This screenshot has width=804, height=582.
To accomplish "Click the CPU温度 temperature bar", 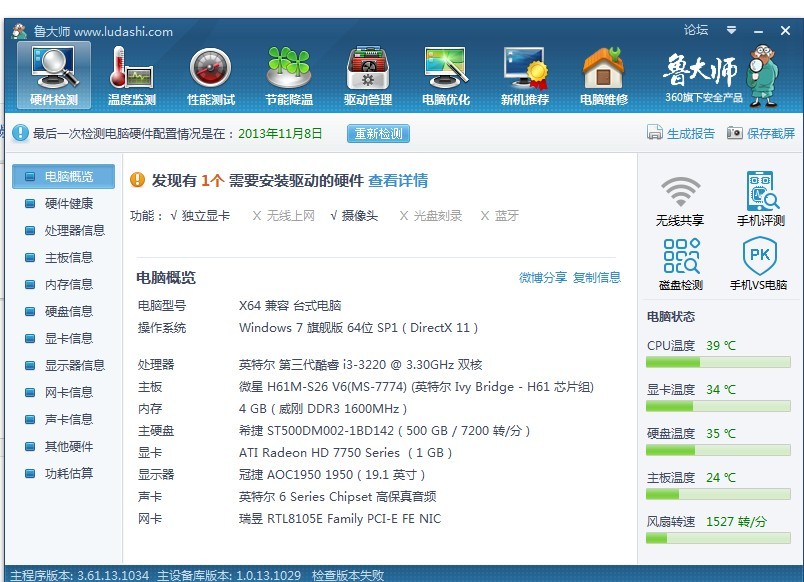I will coord(718,363).
